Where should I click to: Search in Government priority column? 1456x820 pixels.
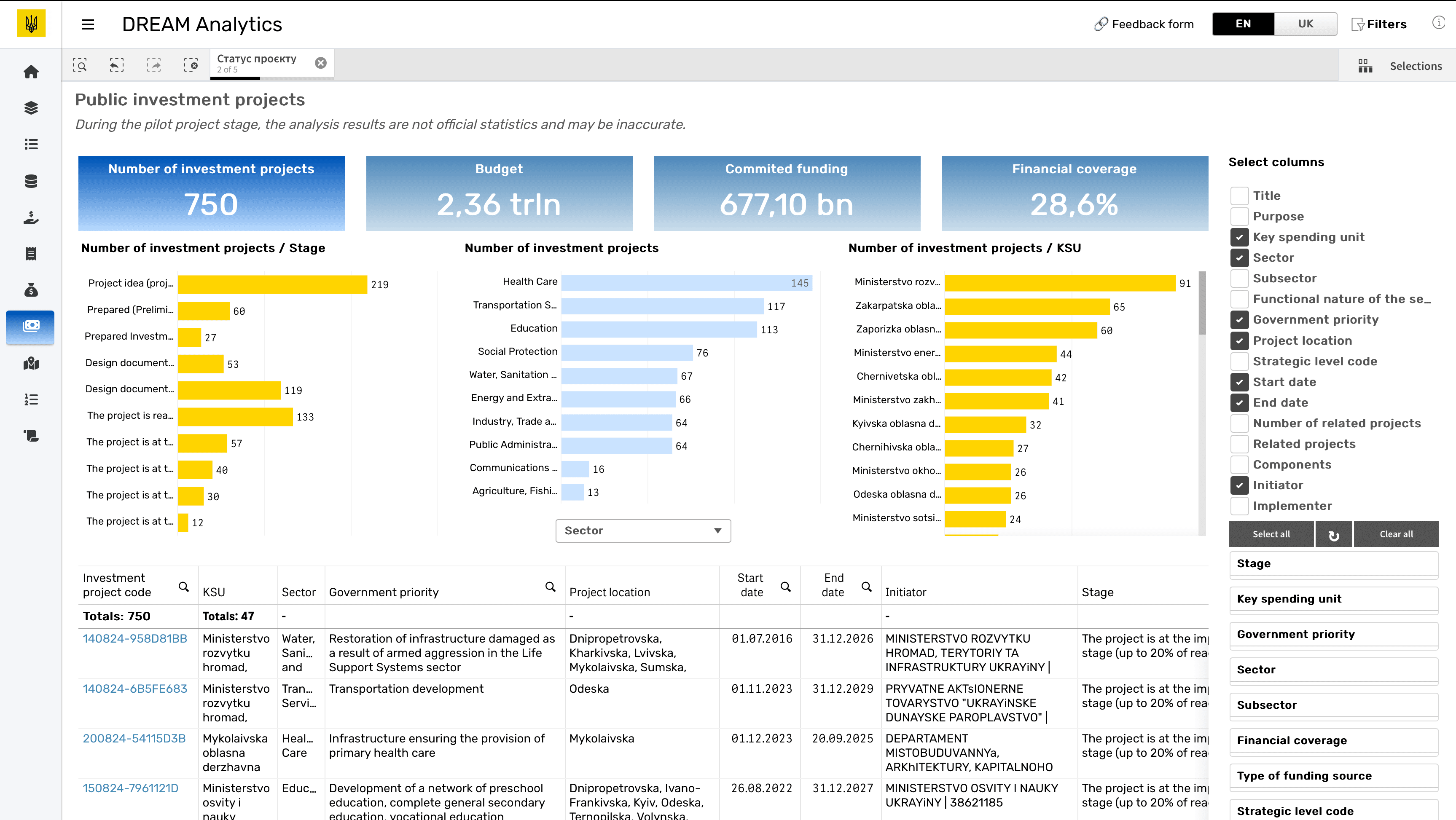click(x=550, y=587)
